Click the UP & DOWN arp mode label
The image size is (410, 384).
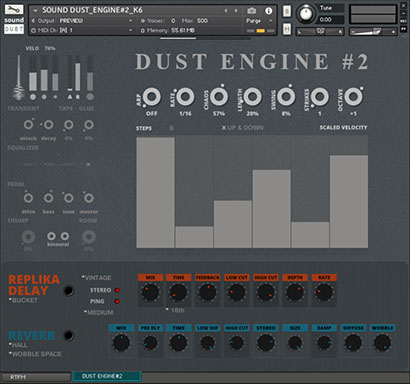pyautogui.click(x=245, y=128)
